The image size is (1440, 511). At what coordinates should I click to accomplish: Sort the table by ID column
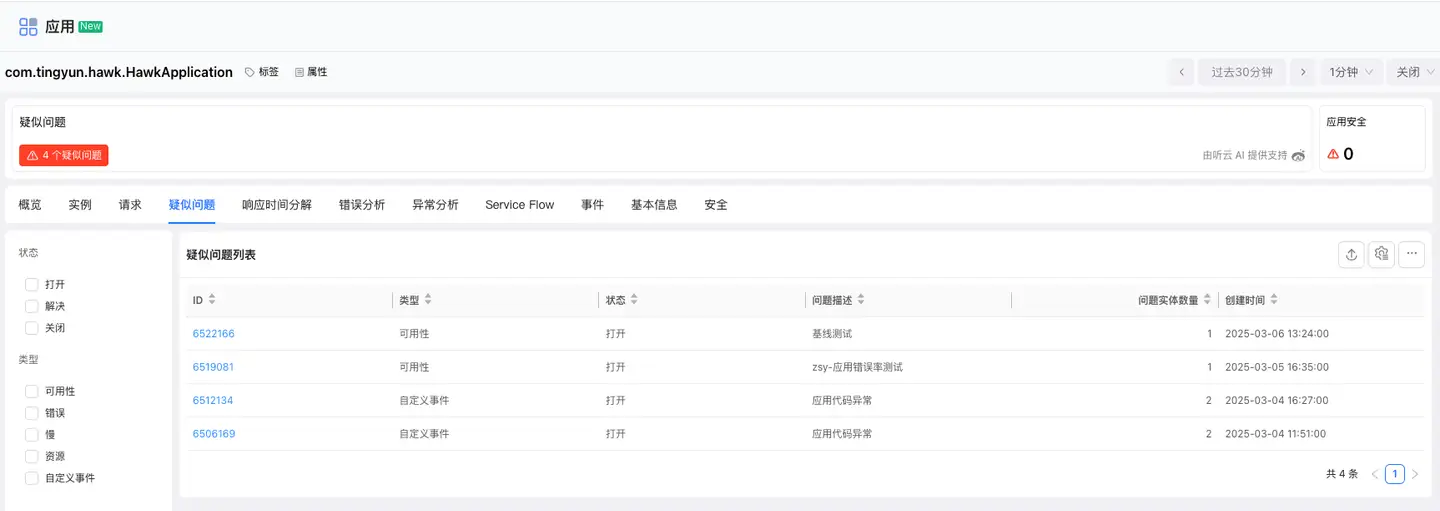[212, 300]
